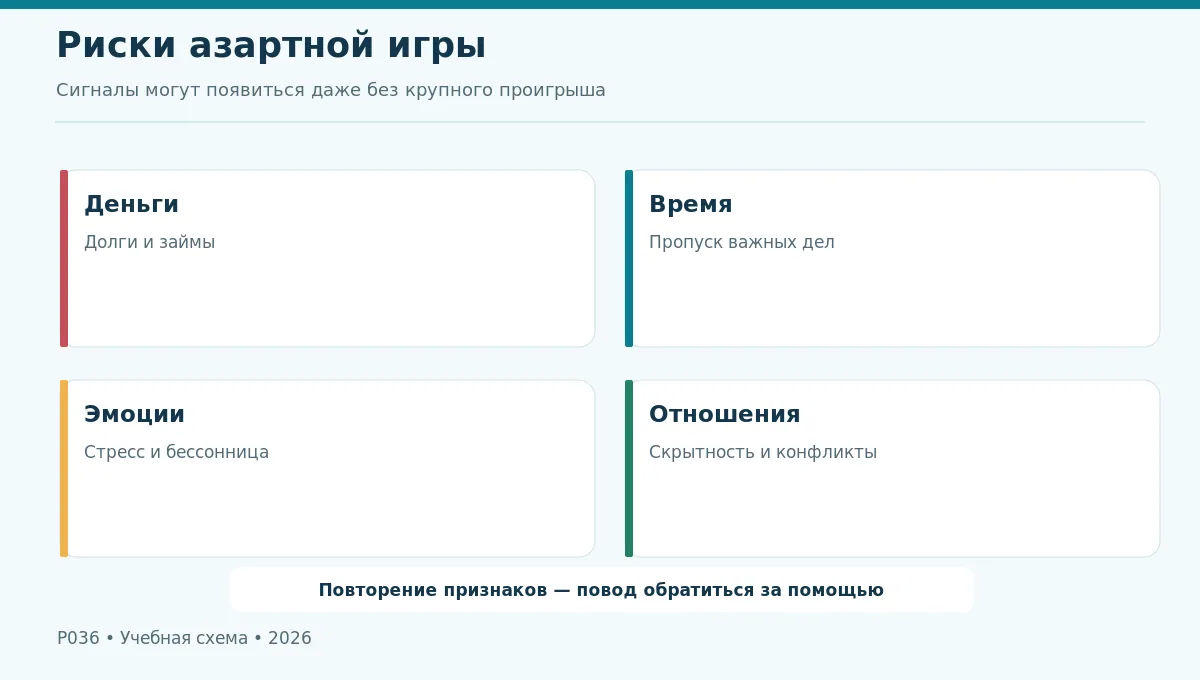Image resolution: width=1200 pixels, height=680 pixels.
Task: Select the title 'Риски азартной игры'
Action: point(271,46)
